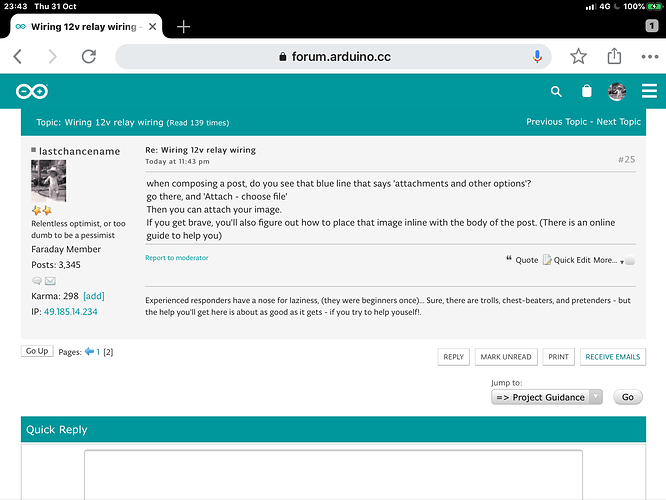The height and width of the screenshot is (500, 666).
Task: Click the forum.arduino.cc address bar
Action: coord(333,56)
